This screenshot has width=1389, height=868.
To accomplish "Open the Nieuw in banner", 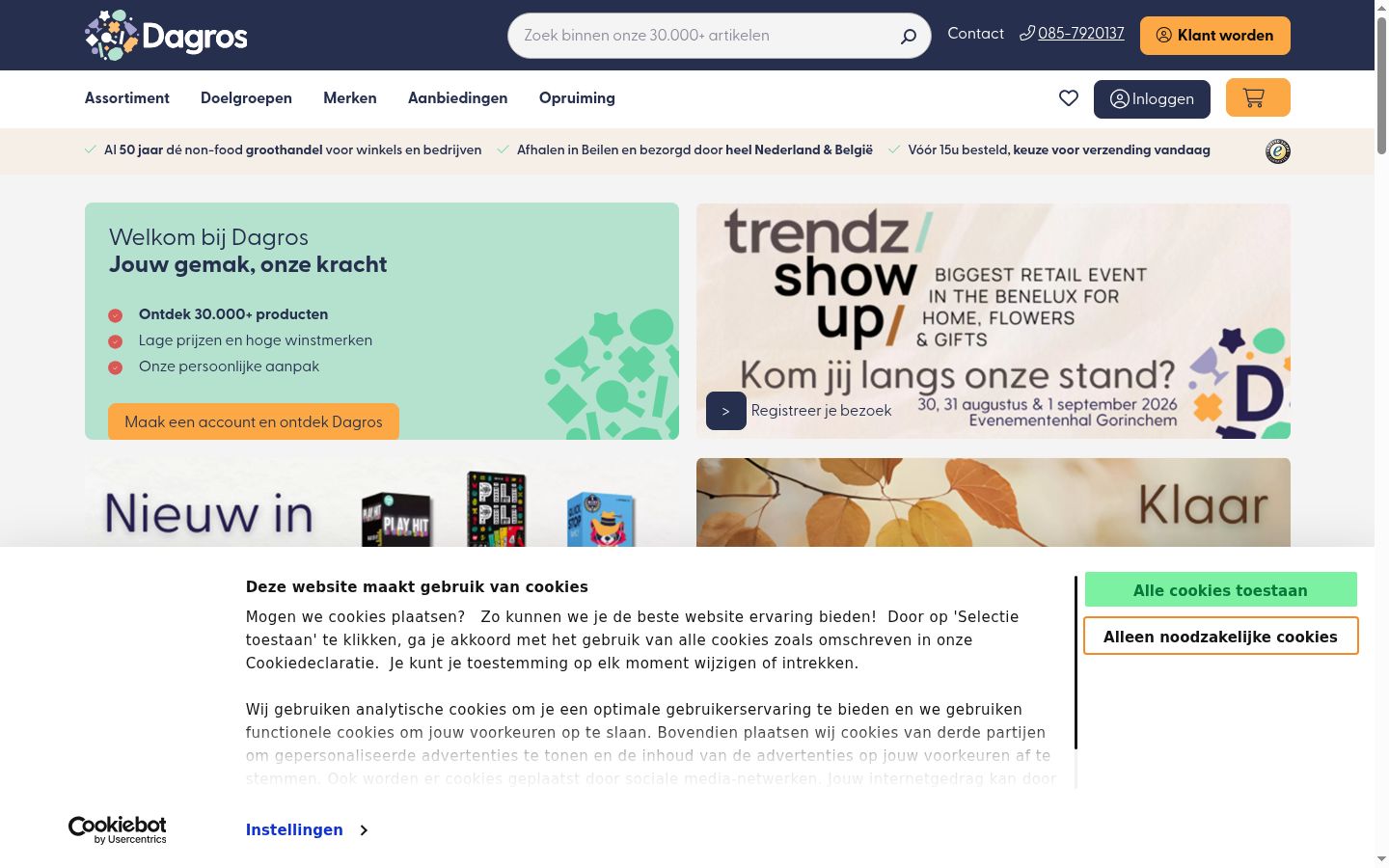I will click(x=382, y=502).
